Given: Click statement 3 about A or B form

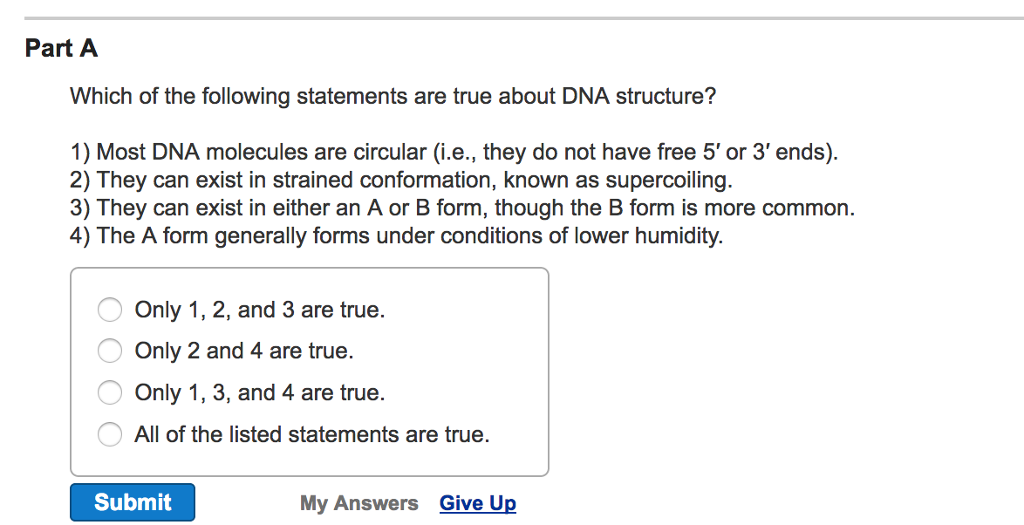Looking at the screenshot, I should click(x=462, y=209).
